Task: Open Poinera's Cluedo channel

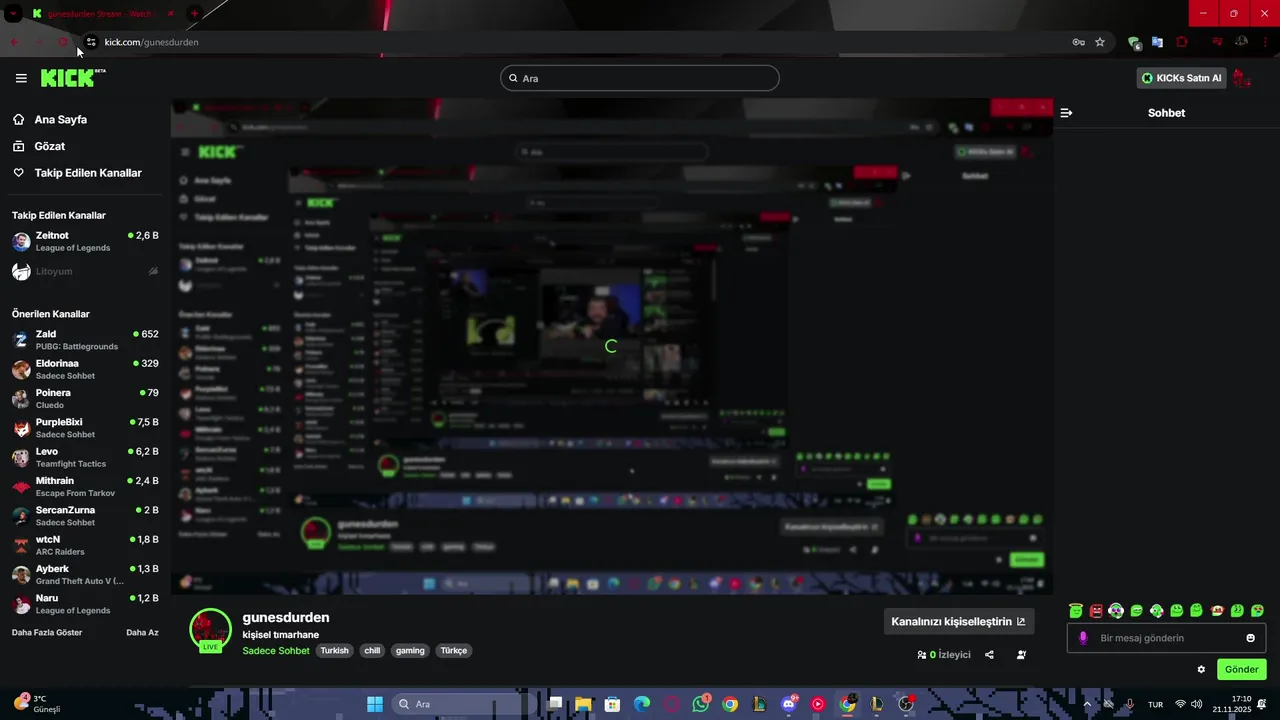Action: 84,398
